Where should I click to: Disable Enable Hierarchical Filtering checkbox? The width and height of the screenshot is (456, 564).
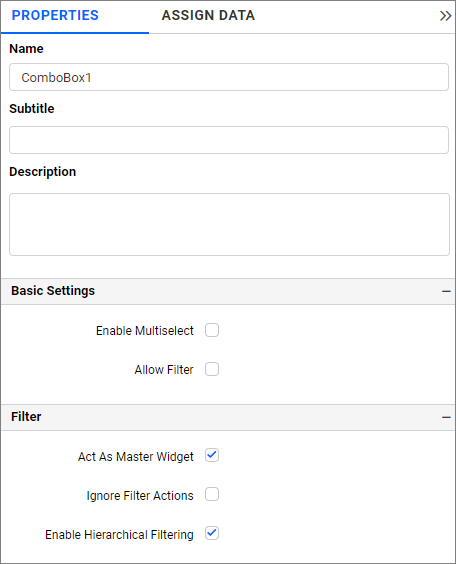tap(212, 533)
